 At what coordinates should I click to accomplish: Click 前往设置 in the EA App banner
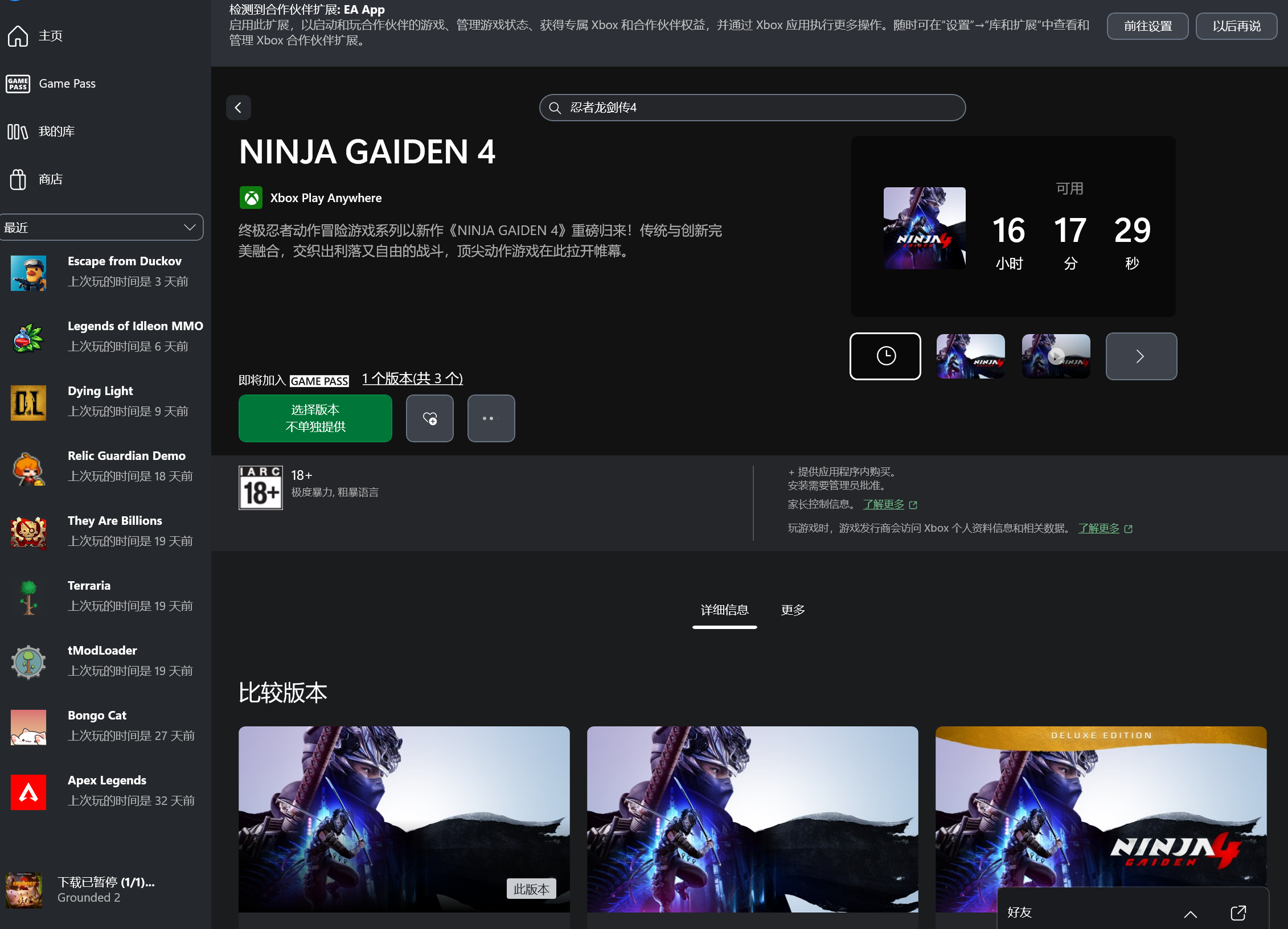1147,26
